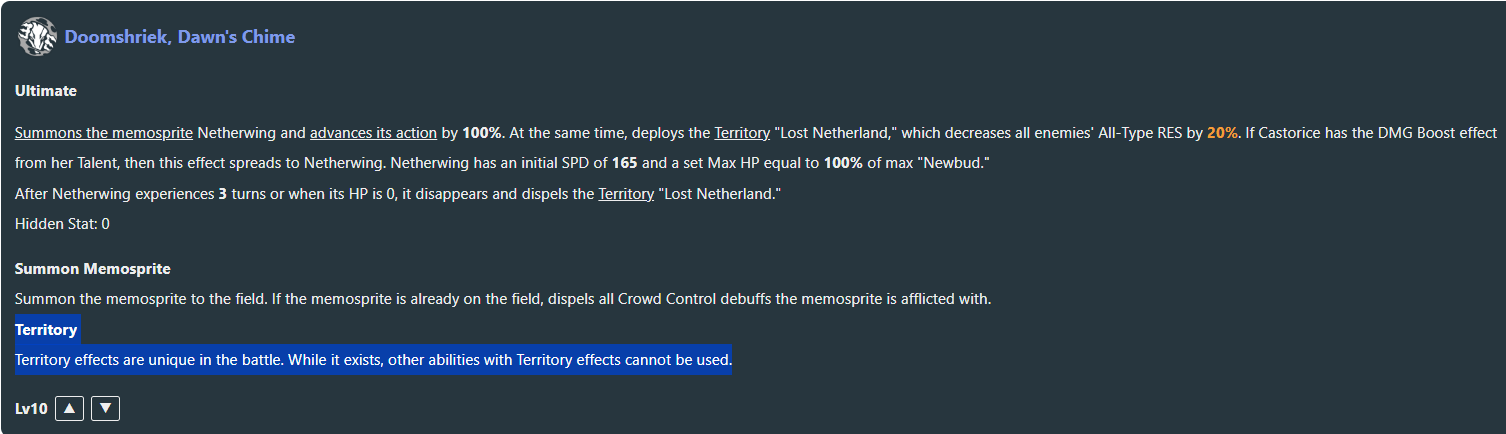
Task: Click the Doomshriek skill icon
Action: (37, 37)
